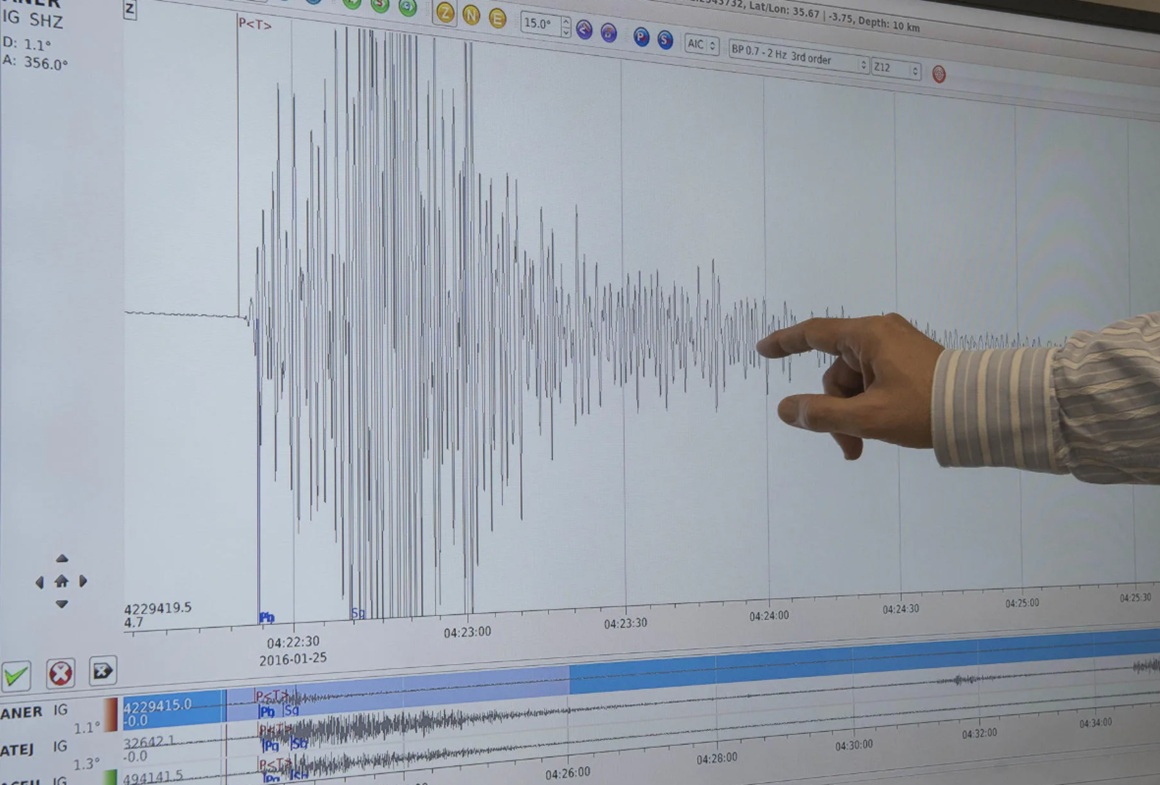The width and height of the screenshot is (1160, 785).
Task: Click the red X cancel pick button
Action: (x=60, y=673)
